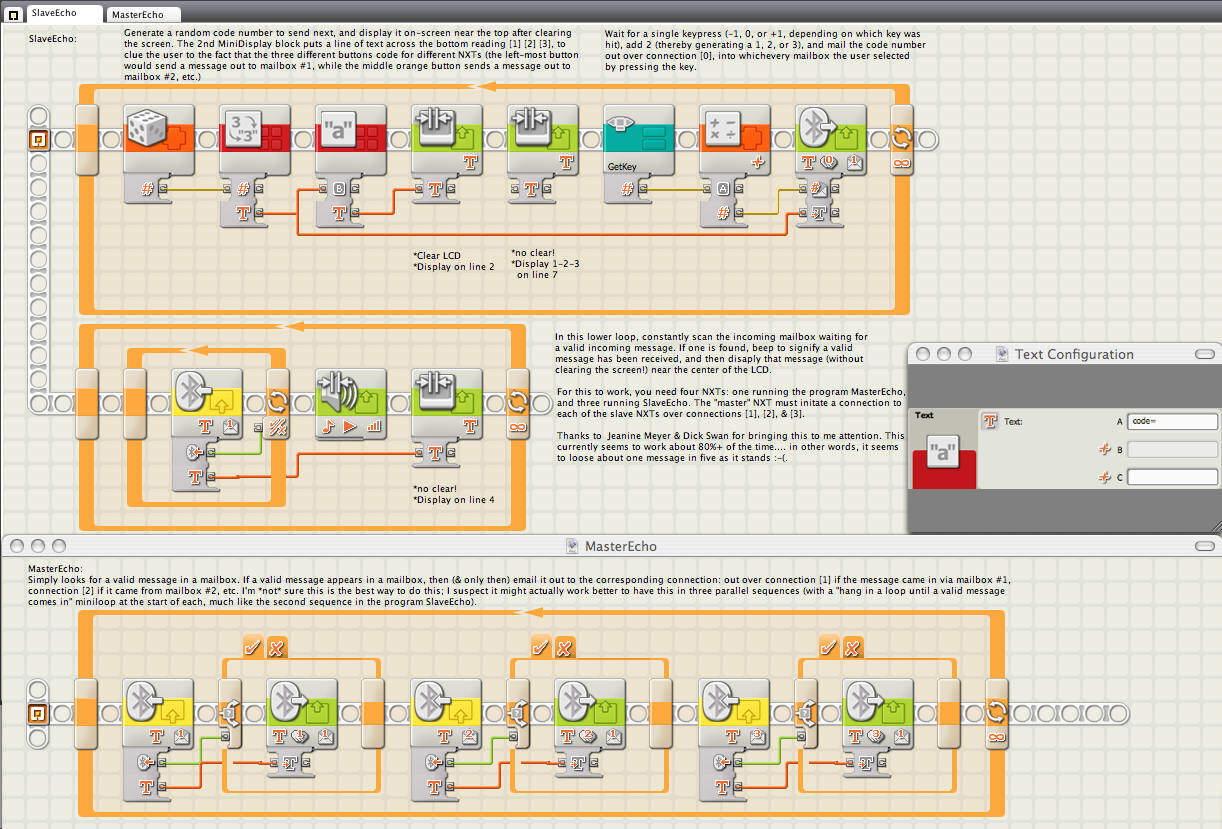
Task: Select the Math block
Action: tap(734, 139)
